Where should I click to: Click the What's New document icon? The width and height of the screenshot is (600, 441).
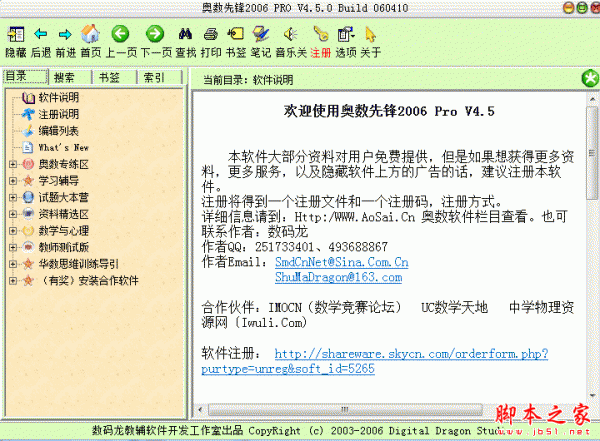(28, 147)
